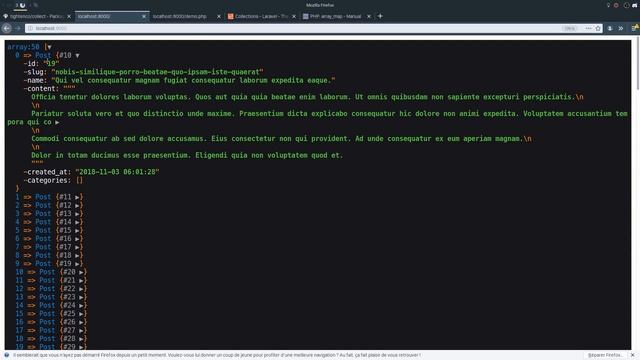The width and height of the screenshot is (640, 360).
Task: Click the account icon in the toolbar
Action: click(610, 28)
